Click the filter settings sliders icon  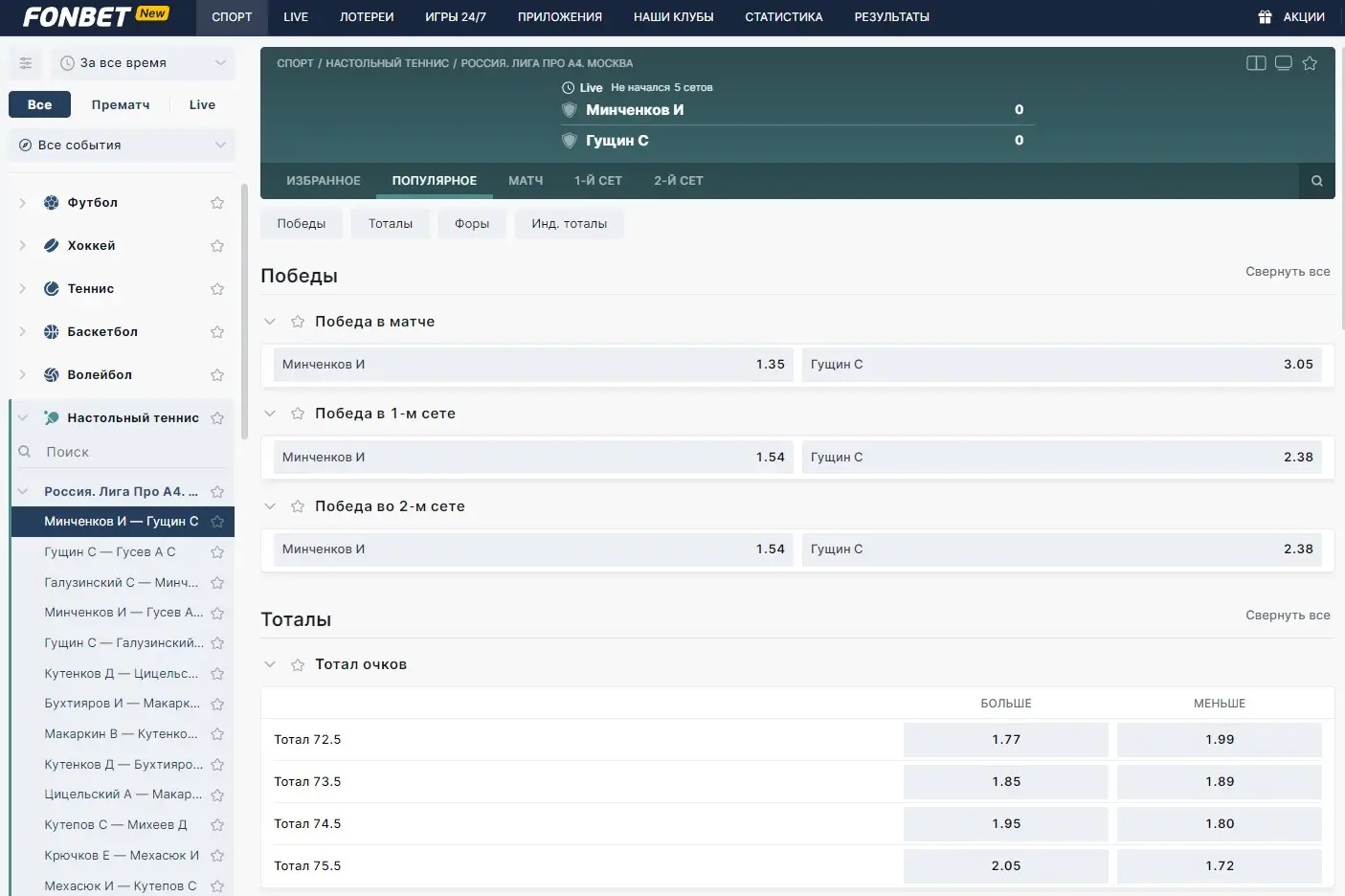(26, 63)
